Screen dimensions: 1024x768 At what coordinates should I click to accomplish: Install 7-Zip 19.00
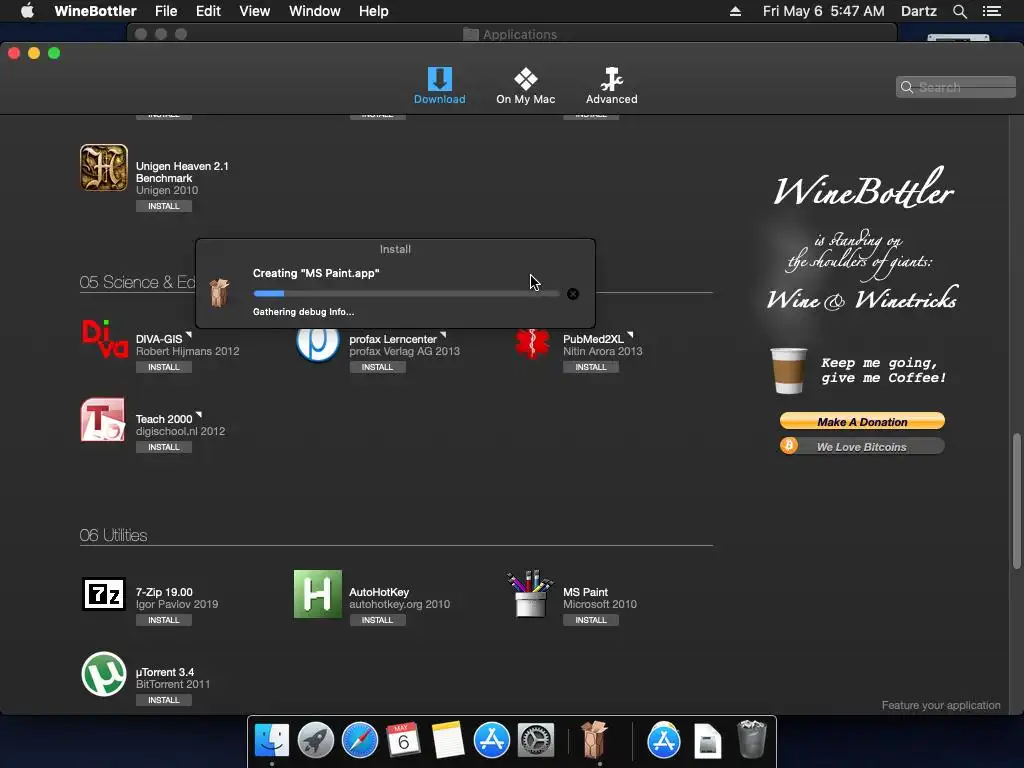pos(164,620)
